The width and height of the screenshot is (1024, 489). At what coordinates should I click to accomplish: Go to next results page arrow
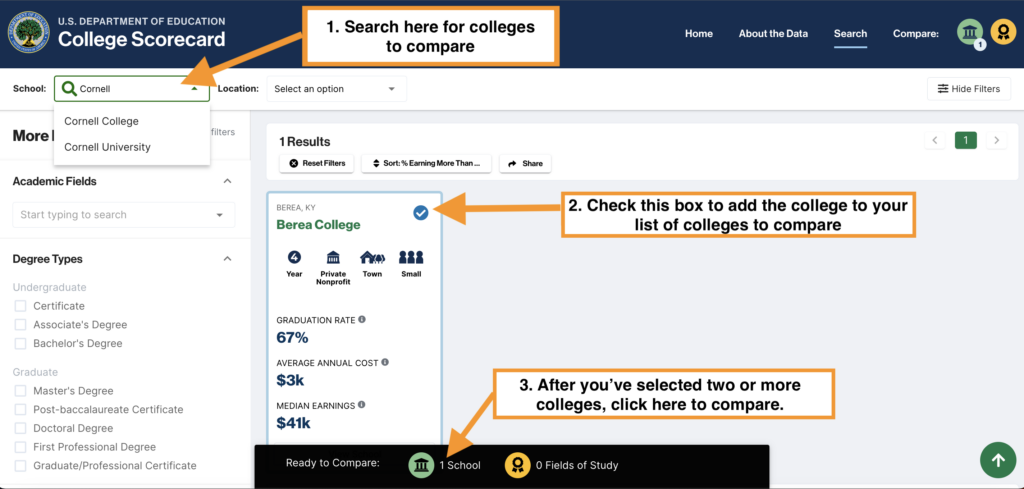coord(996,140)
